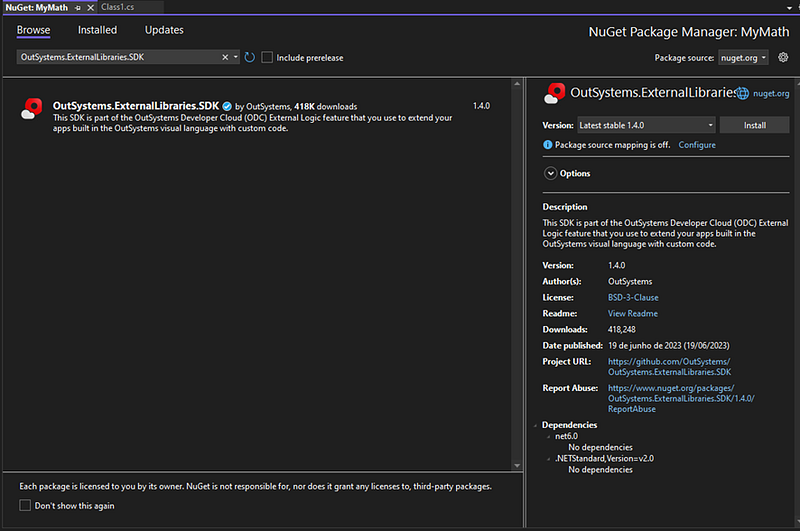Click the Install button
Image resolution: width=800 pixels, height=531 pixels.
[x=755, y=125]
